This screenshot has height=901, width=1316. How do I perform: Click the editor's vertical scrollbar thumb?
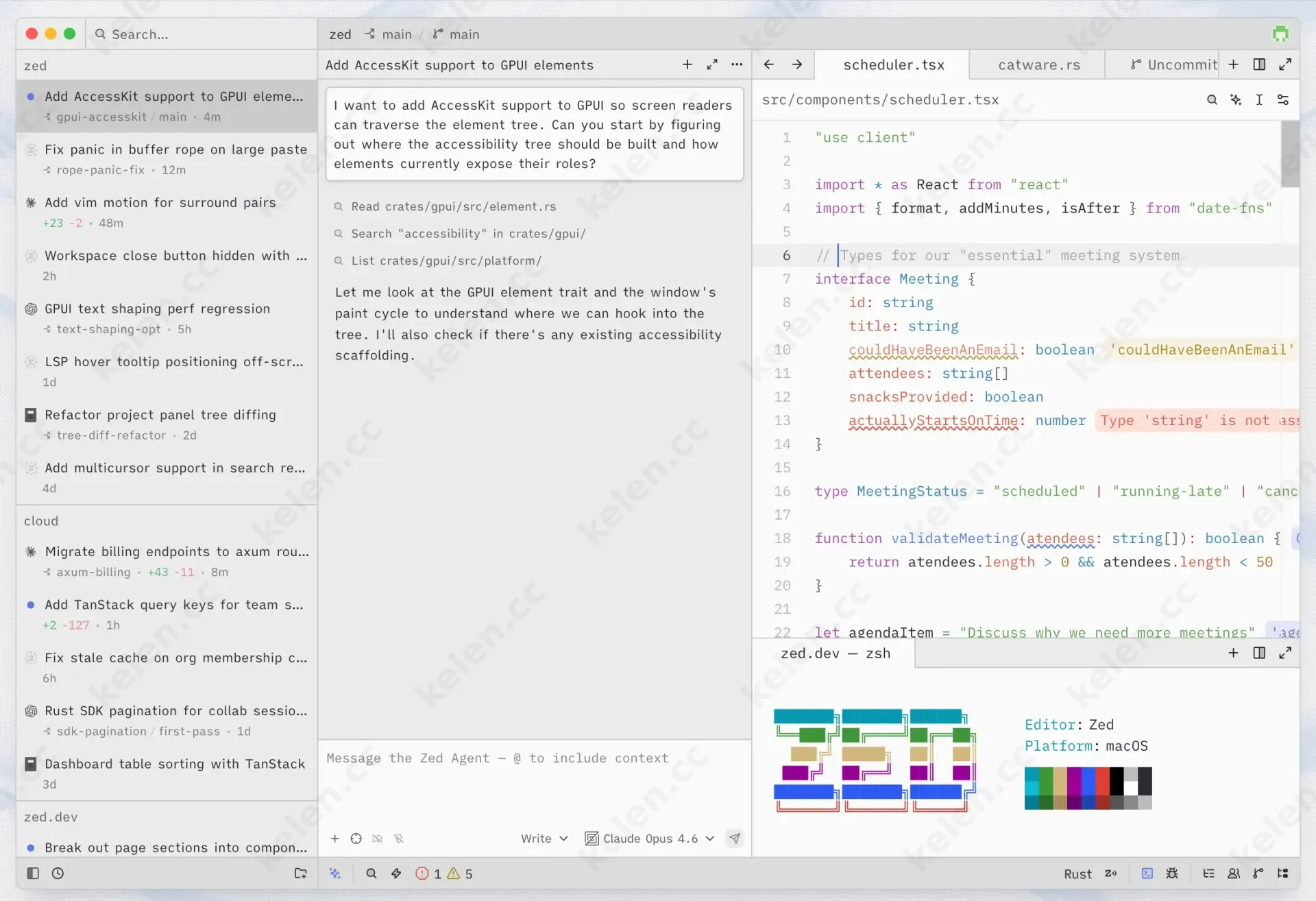point(1290,154)
